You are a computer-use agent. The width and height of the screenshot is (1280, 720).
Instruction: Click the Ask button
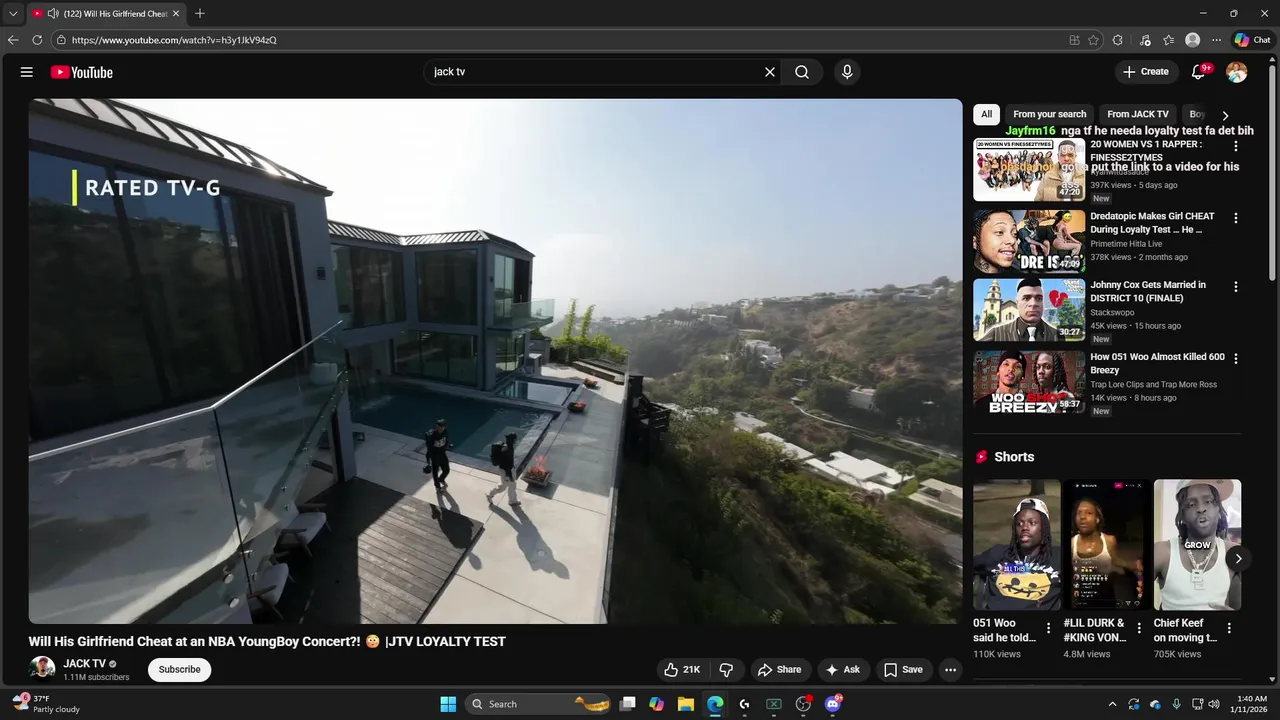[x=842, y=670]
